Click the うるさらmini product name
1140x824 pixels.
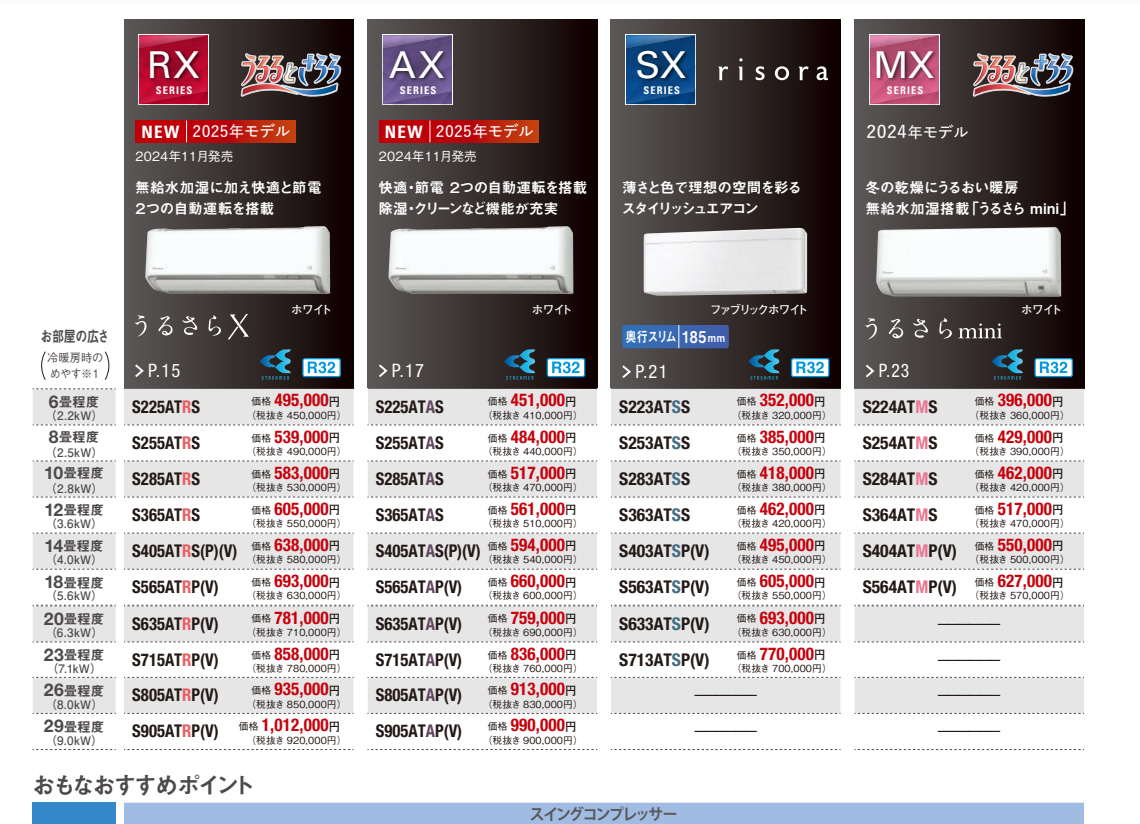(x=933, y=329)
